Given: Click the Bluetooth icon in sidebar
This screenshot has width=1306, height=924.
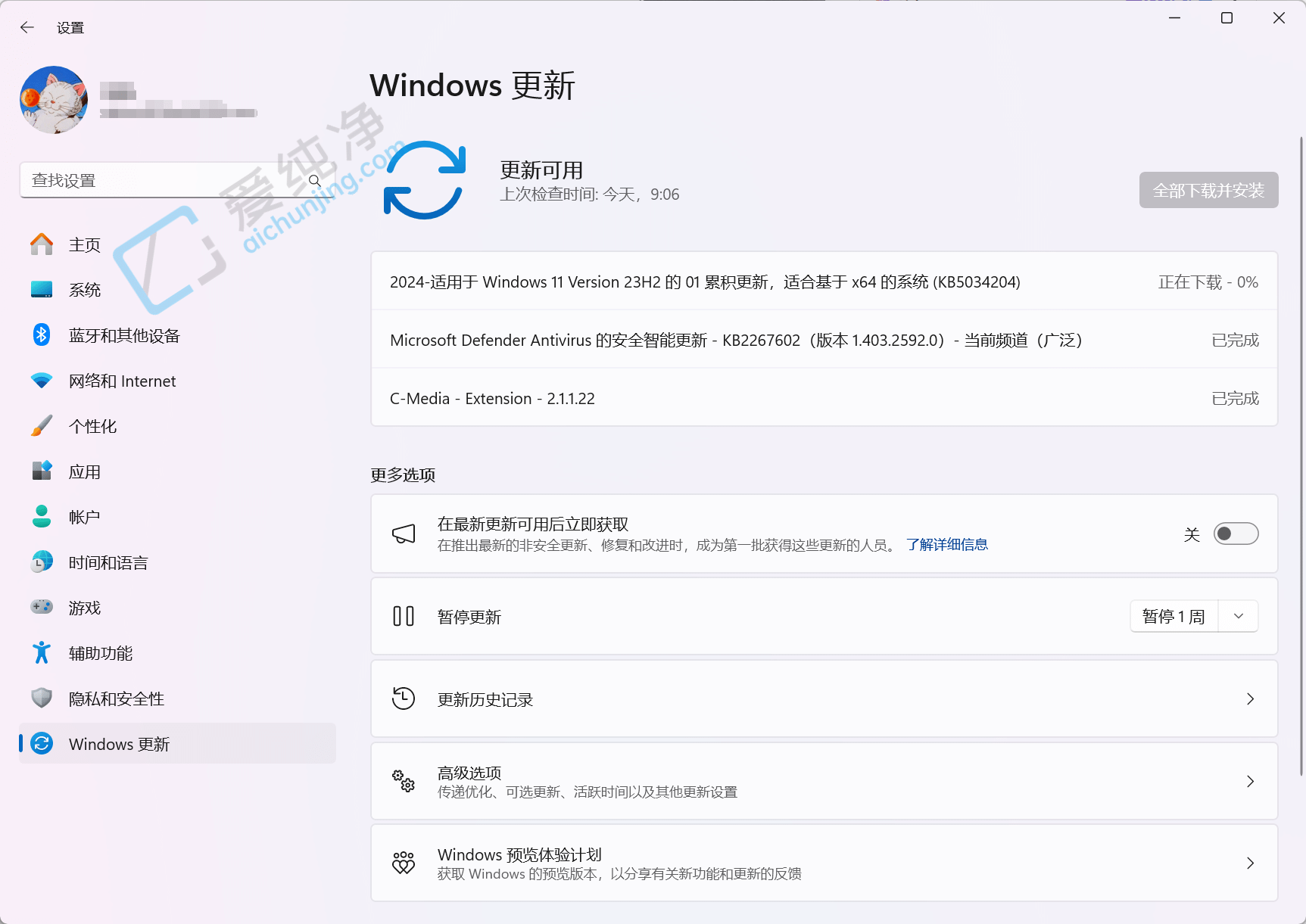Looking at the screenshot, I should [x=42, y=334].
